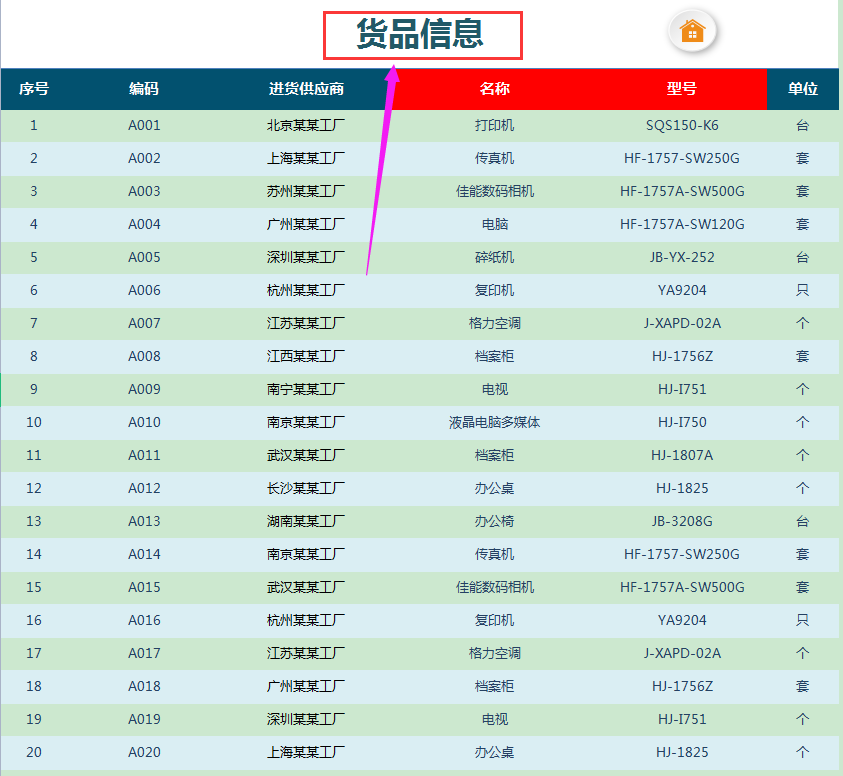The height and width of the screenshot is (776, 843).
Task: Select model cell JB-YX-252
Action: (682, 257)
